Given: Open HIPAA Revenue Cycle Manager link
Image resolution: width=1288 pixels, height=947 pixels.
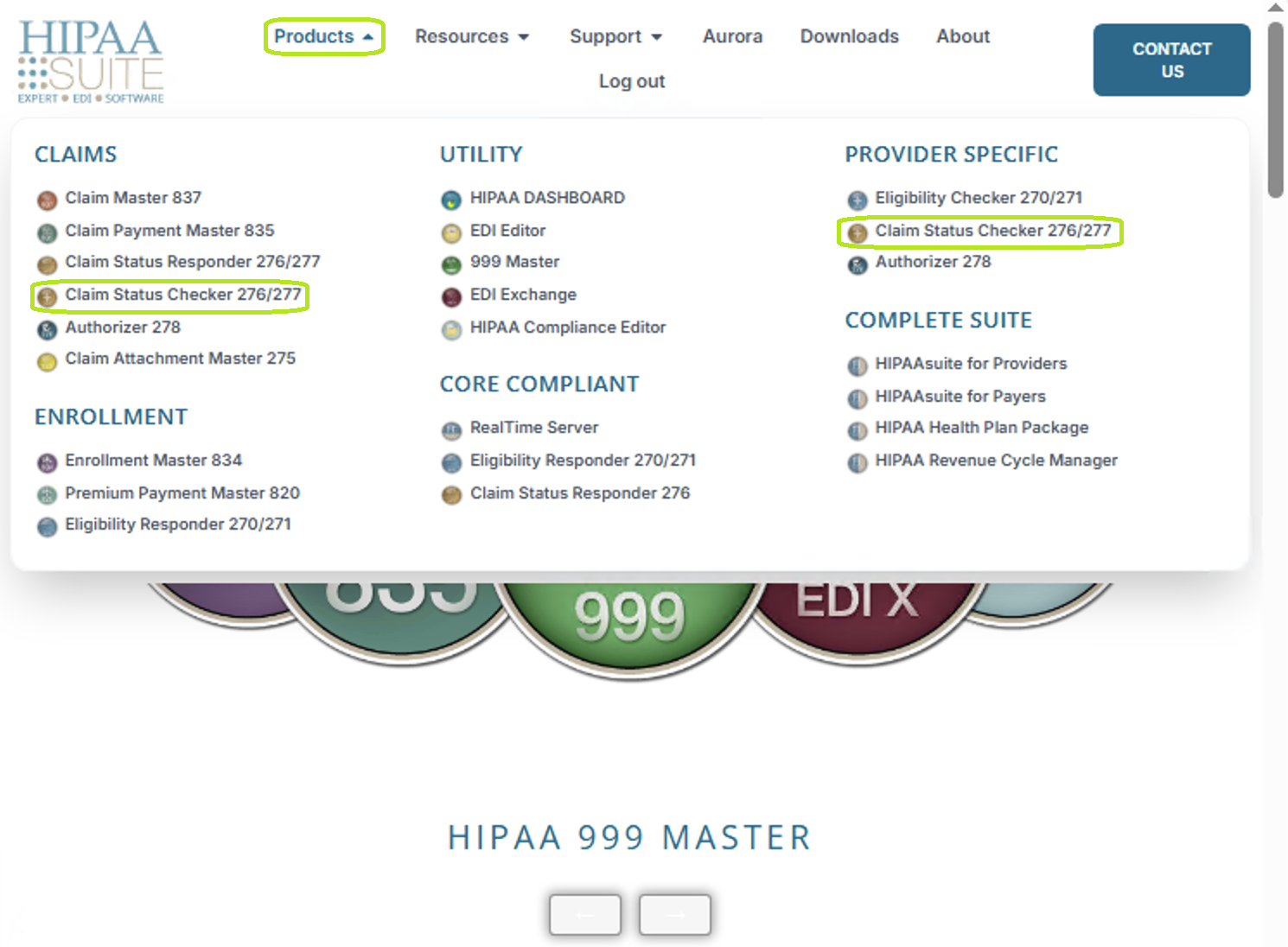Looking at the screenshot, I should point(996,461).
